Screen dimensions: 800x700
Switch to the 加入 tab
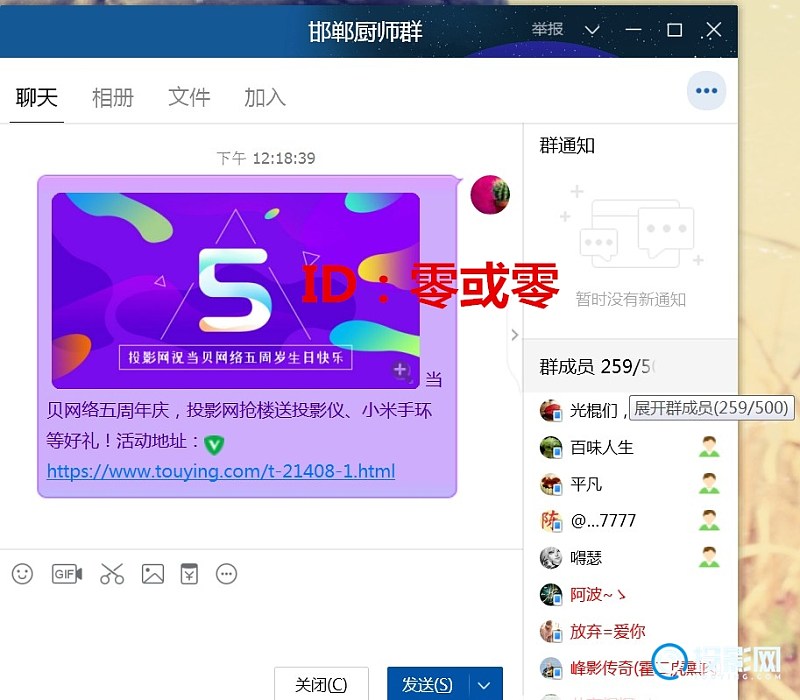coord(265,97)
